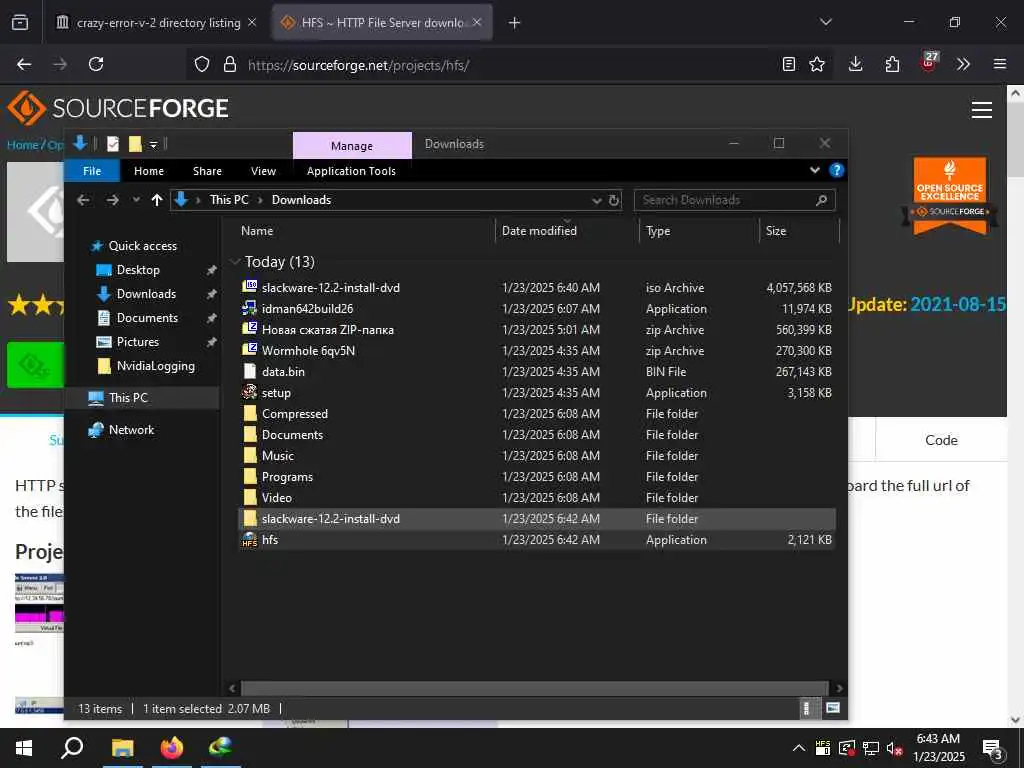
Task: Sort files by the Type column
Action: [x=658, y=231]
